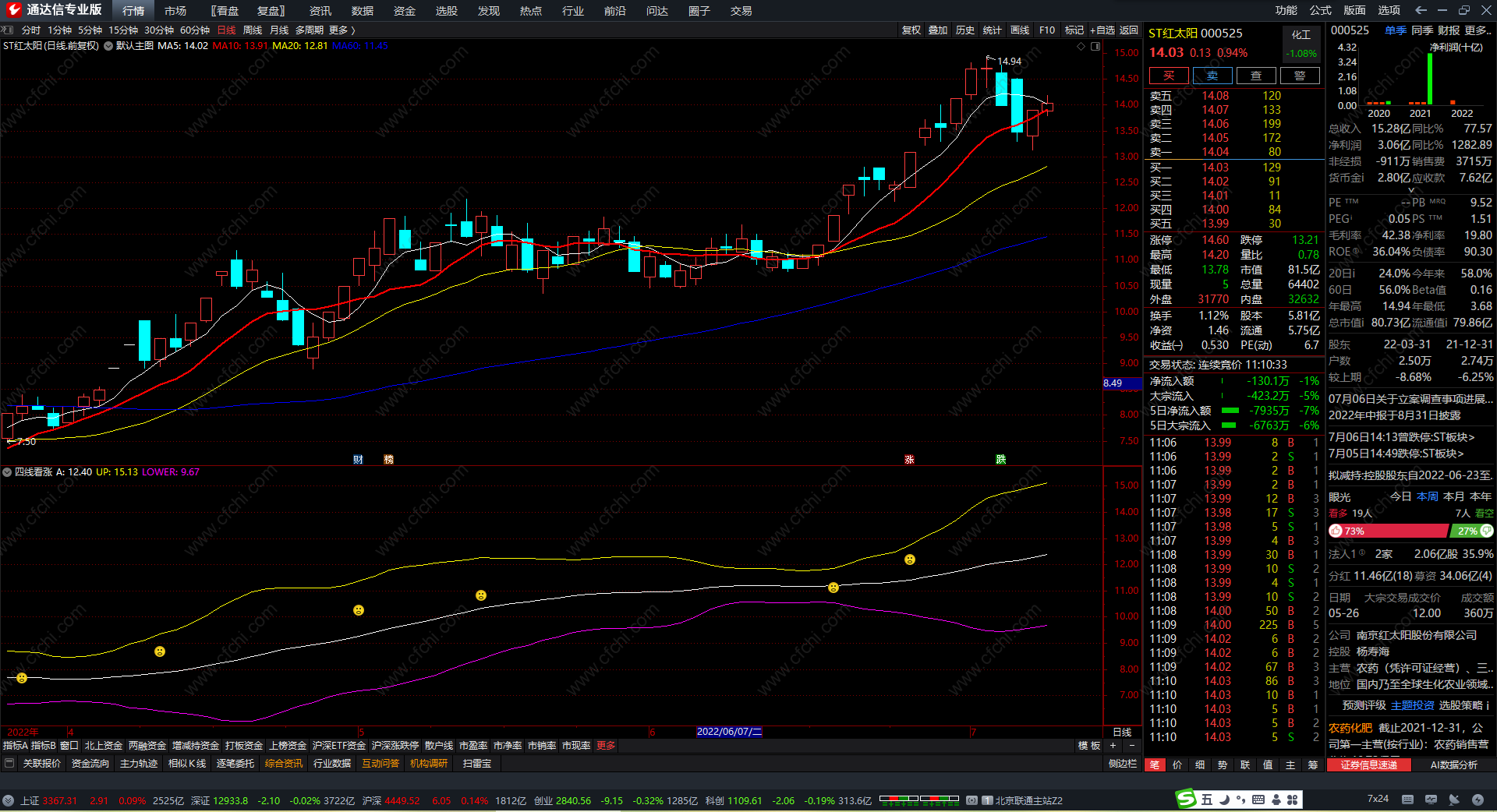This screenshot has height=812, width=1497.
Task: Click the rightmost smiley marker on indicator chart
Action: pyautogui.click(x=910, y=560)
